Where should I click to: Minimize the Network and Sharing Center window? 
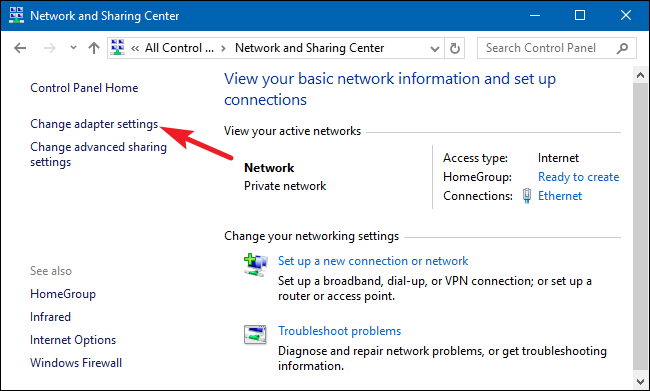535,16
